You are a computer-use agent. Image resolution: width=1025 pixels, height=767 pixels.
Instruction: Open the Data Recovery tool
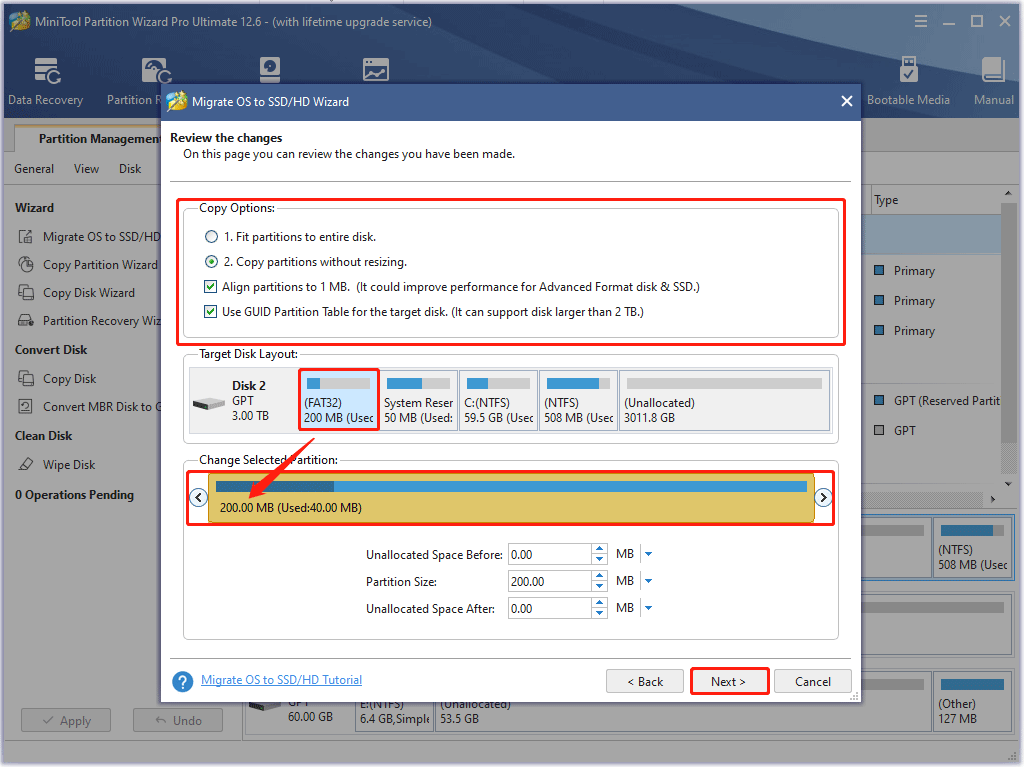[46, 81]
